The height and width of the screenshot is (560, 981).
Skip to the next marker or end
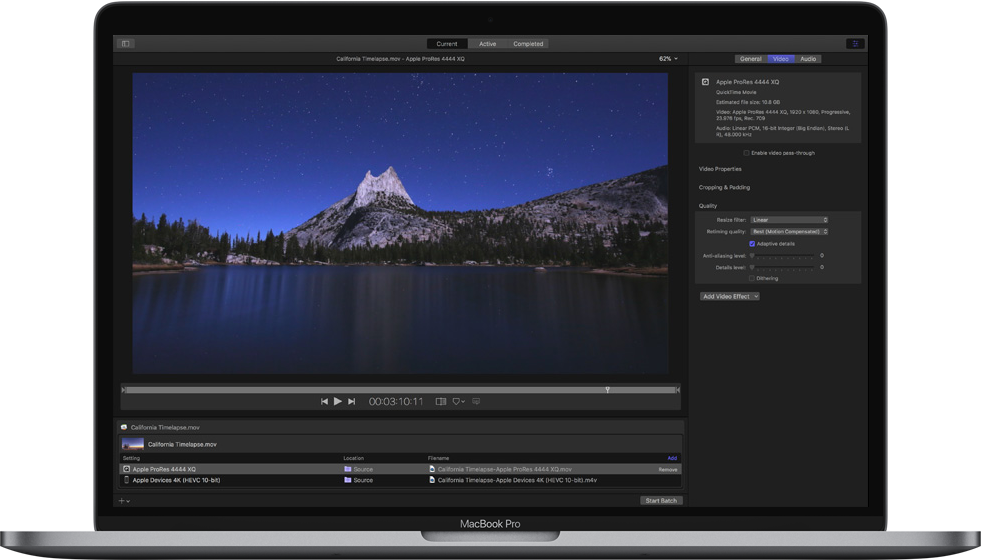point(352,401)
